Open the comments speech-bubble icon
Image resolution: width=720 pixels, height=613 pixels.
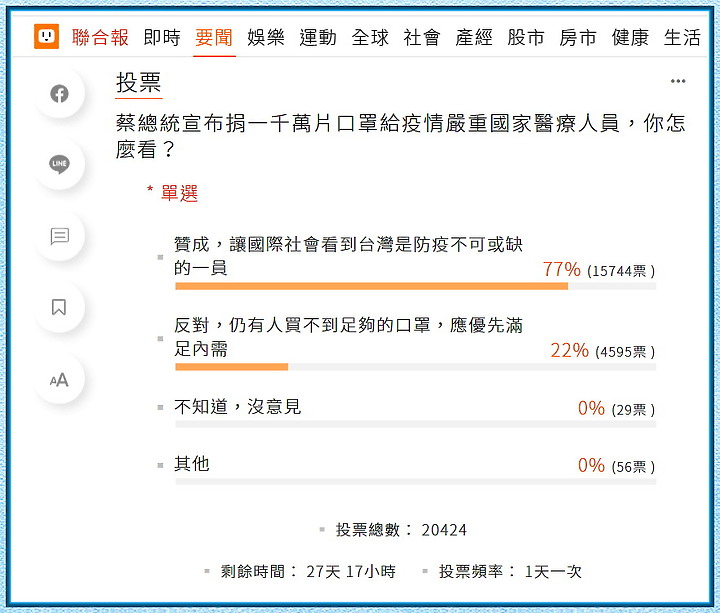point(59,236)
